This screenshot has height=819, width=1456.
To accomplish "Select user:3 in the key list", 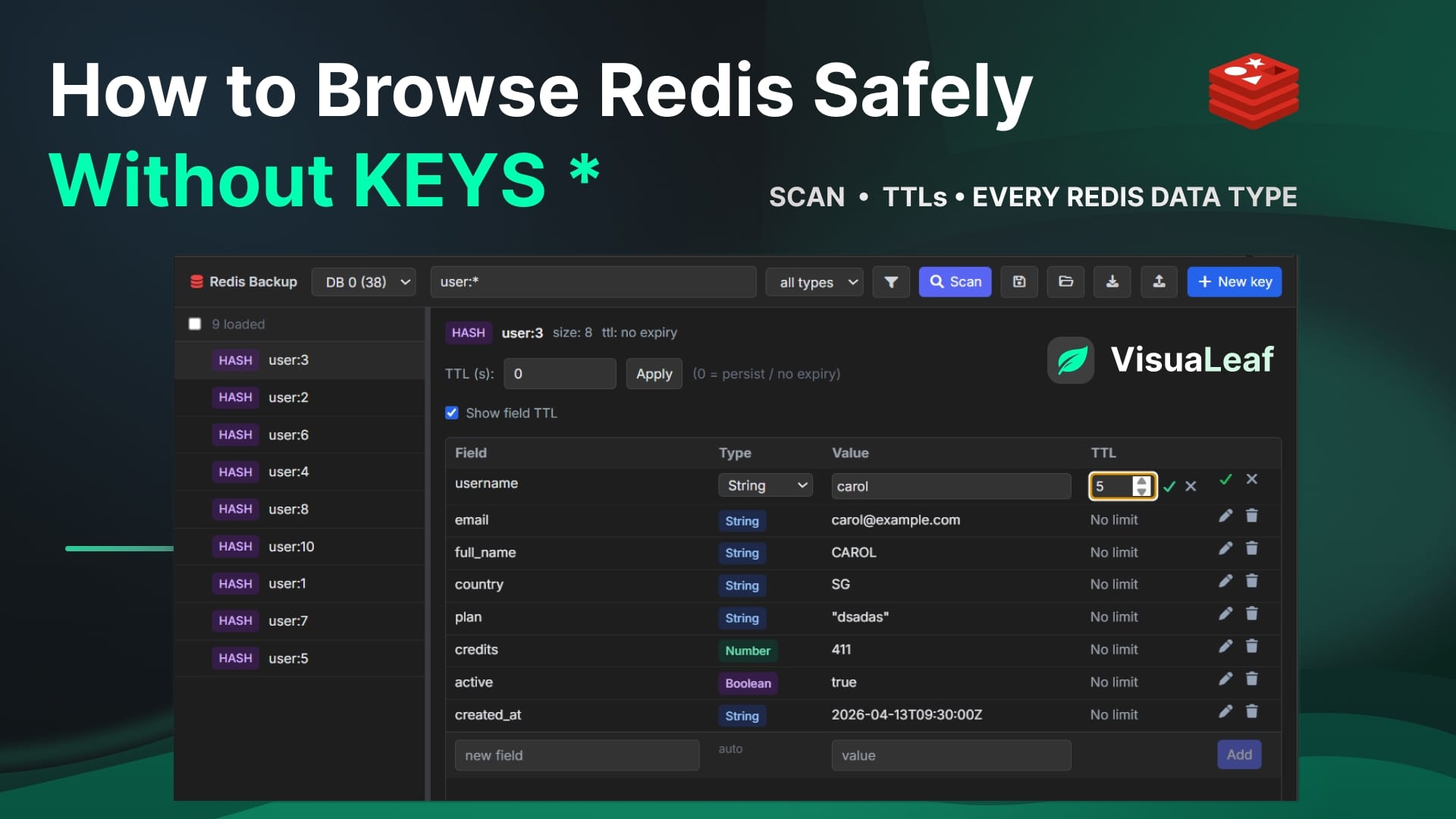I will [300, 360].
